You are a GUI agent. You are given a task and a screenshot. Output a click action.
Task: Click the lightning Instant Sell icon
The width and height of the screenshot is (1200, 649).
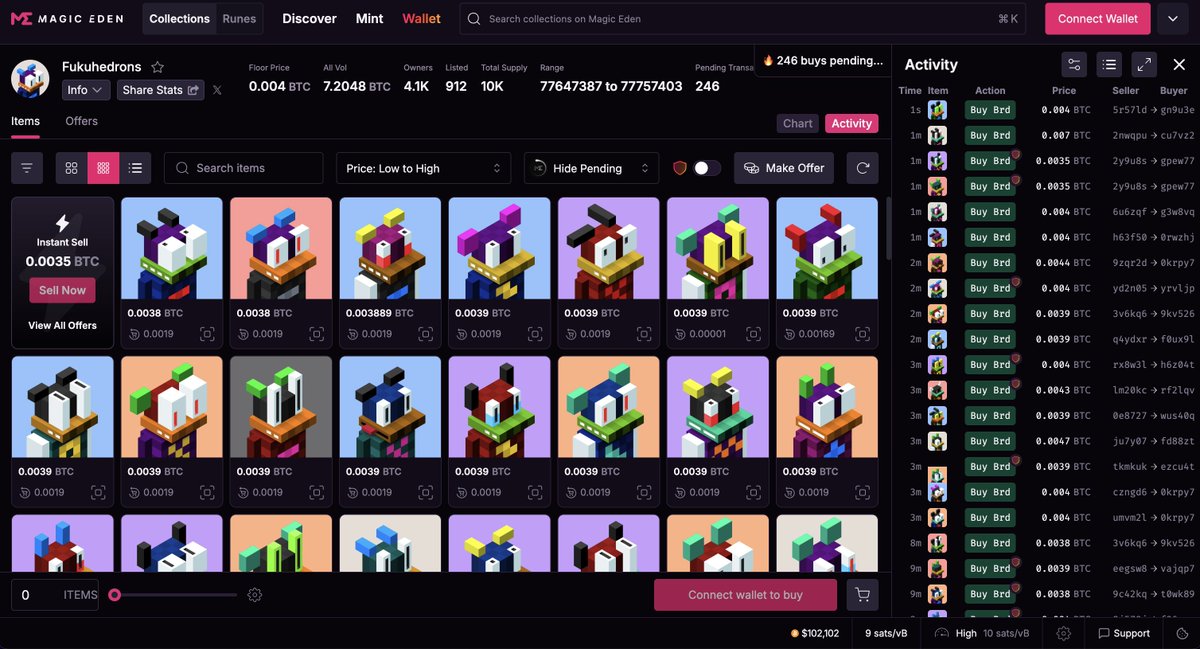[62, 223]
